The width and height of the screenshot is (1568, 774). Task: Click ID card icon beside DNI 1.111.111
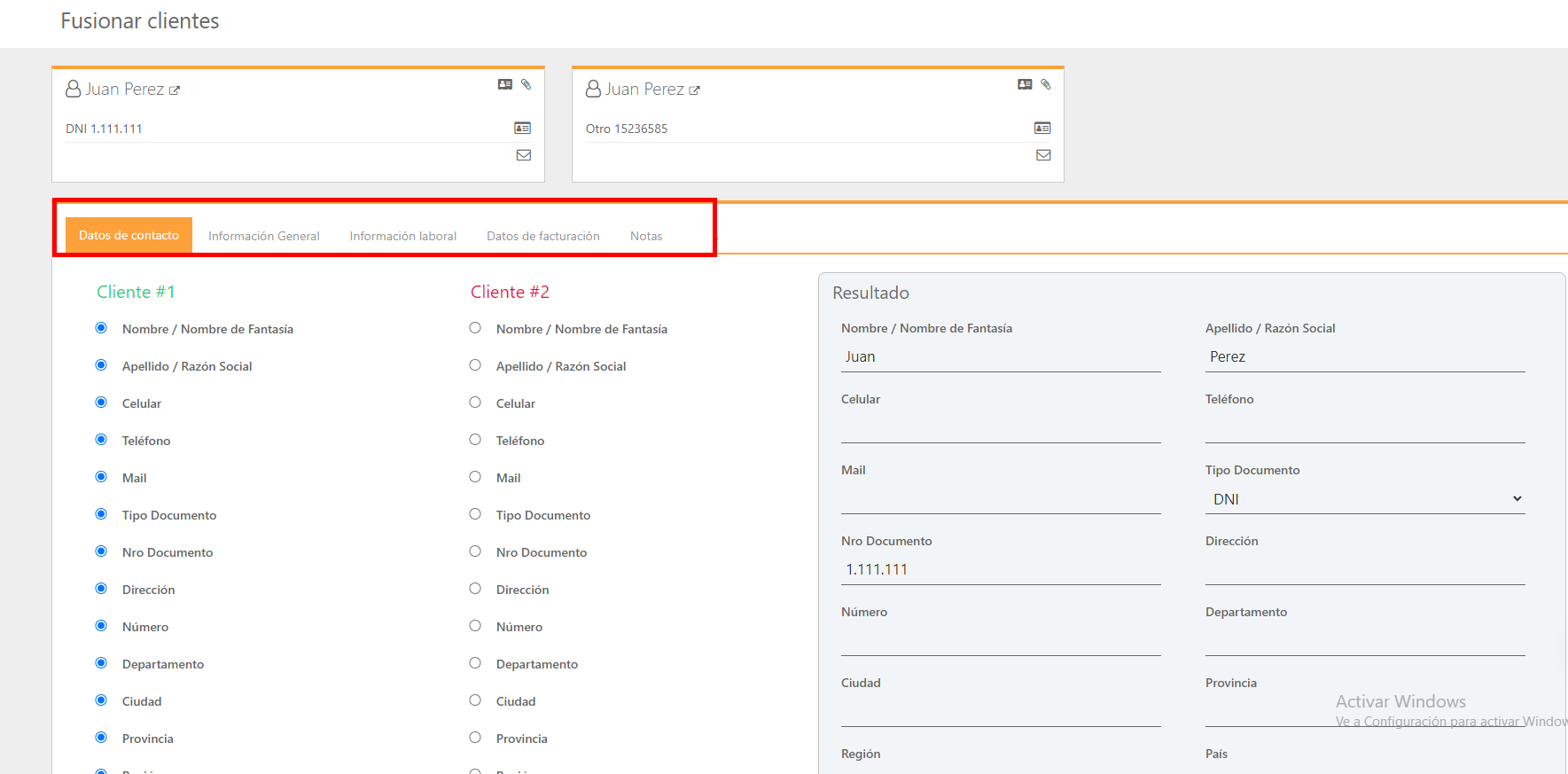523,129
